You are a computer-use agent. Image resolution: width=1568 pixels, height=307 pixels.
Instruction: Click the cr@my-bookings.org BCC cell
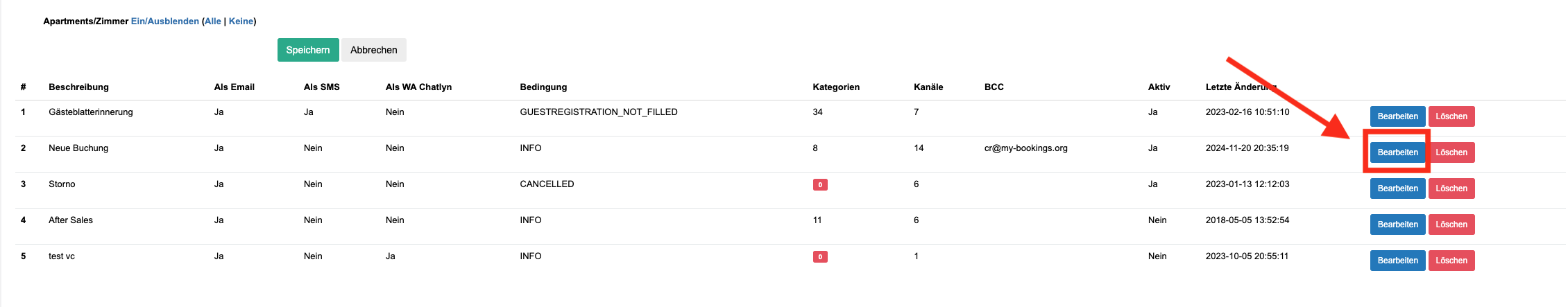(1025, 148)
